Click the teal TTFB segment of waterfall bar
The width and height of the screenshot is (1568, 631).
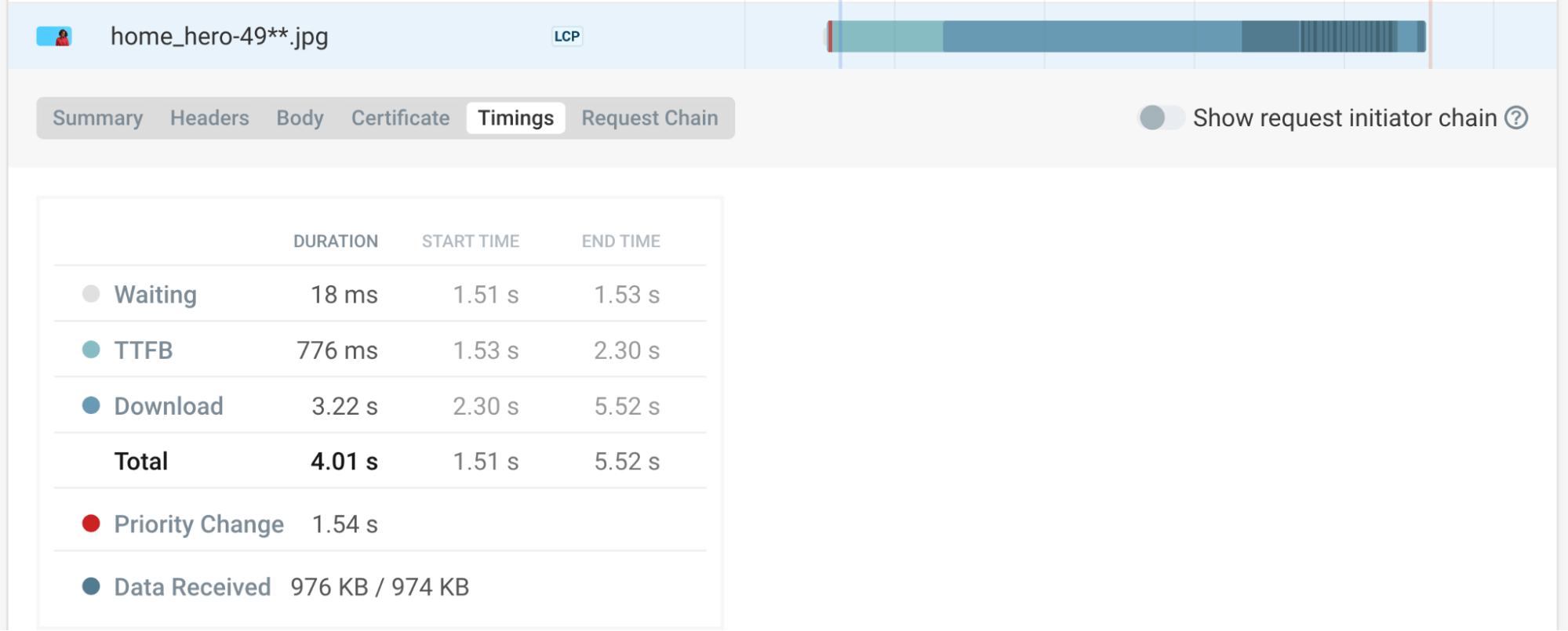click(x=888, y=37)
